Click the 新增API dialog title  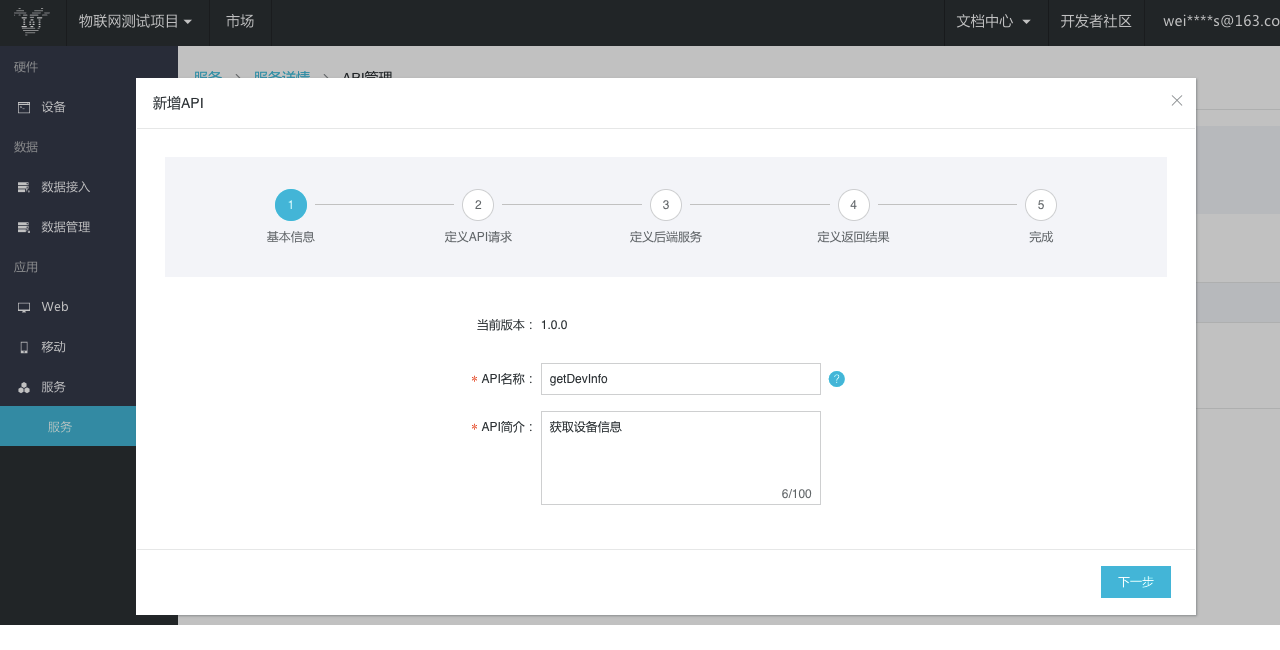(x=178, y=103)
